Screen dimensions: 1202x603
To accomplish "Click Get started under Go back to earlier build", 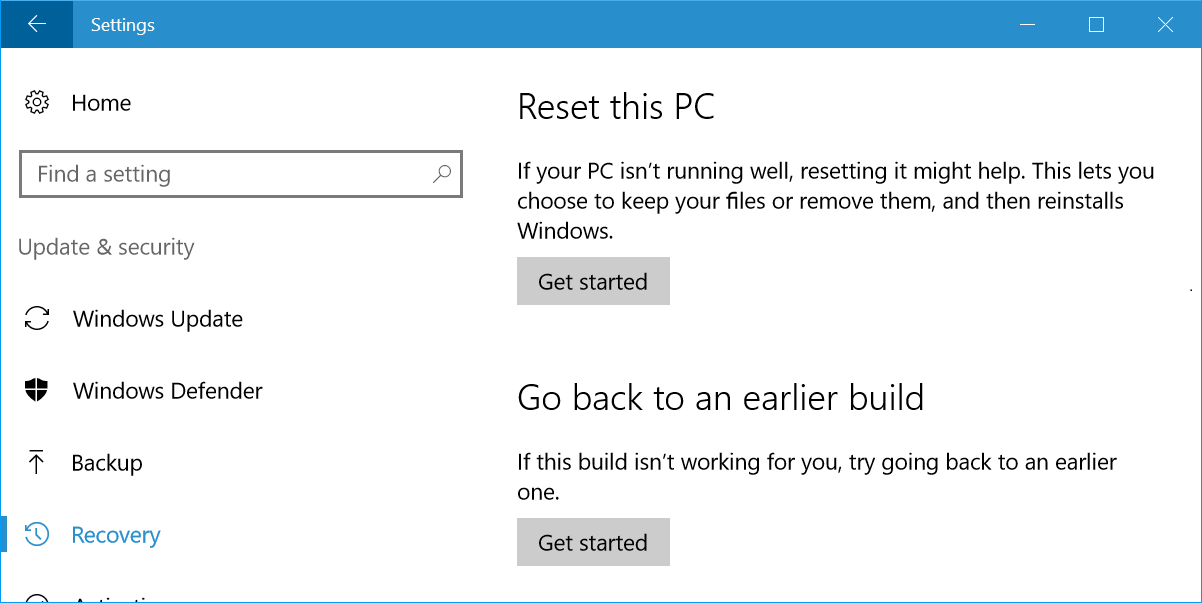I will [x=593, y=542].
